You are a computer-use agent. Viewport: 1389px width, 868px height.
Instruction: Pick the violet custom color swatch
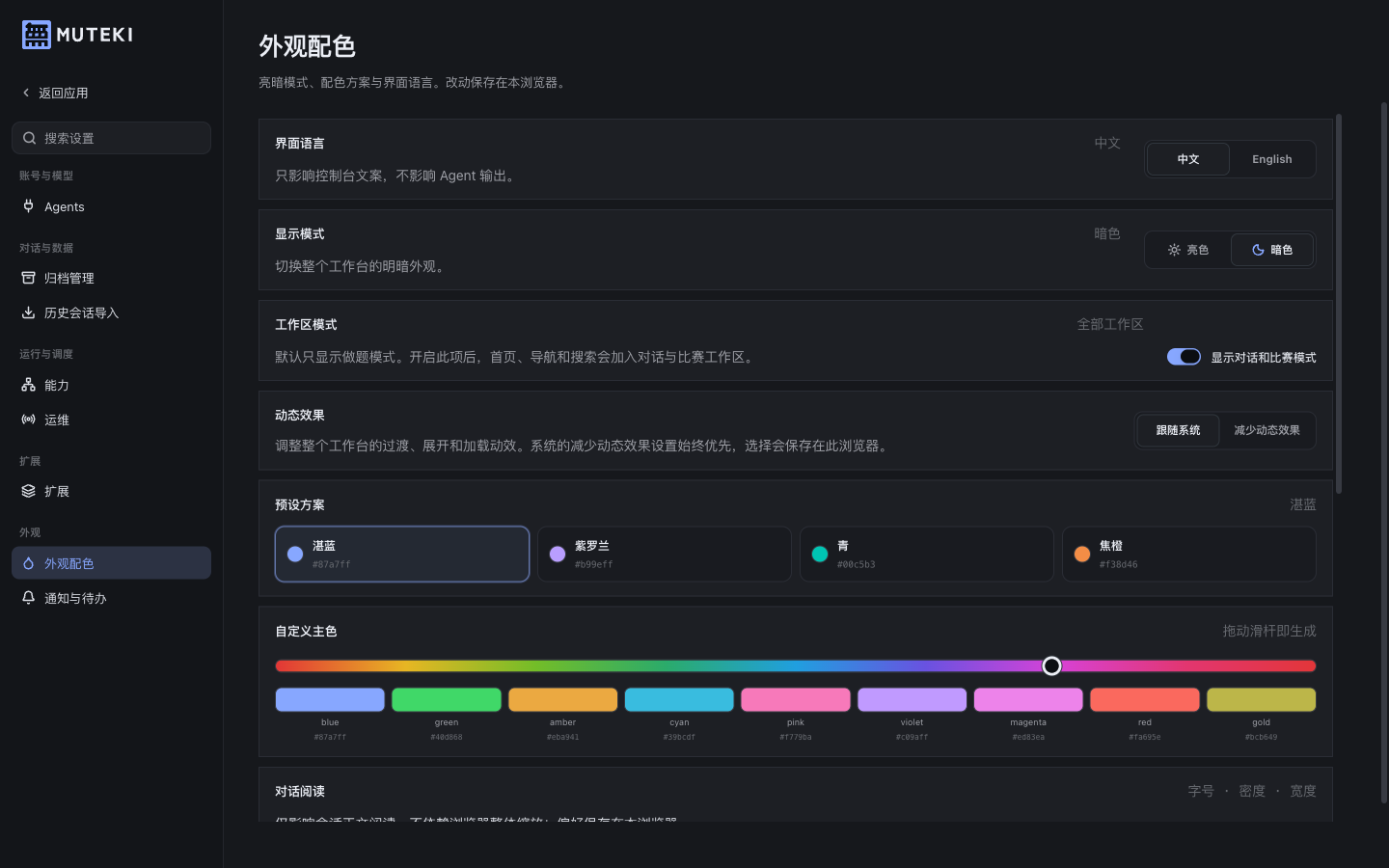pyautogui.click(x=912, y=699)
